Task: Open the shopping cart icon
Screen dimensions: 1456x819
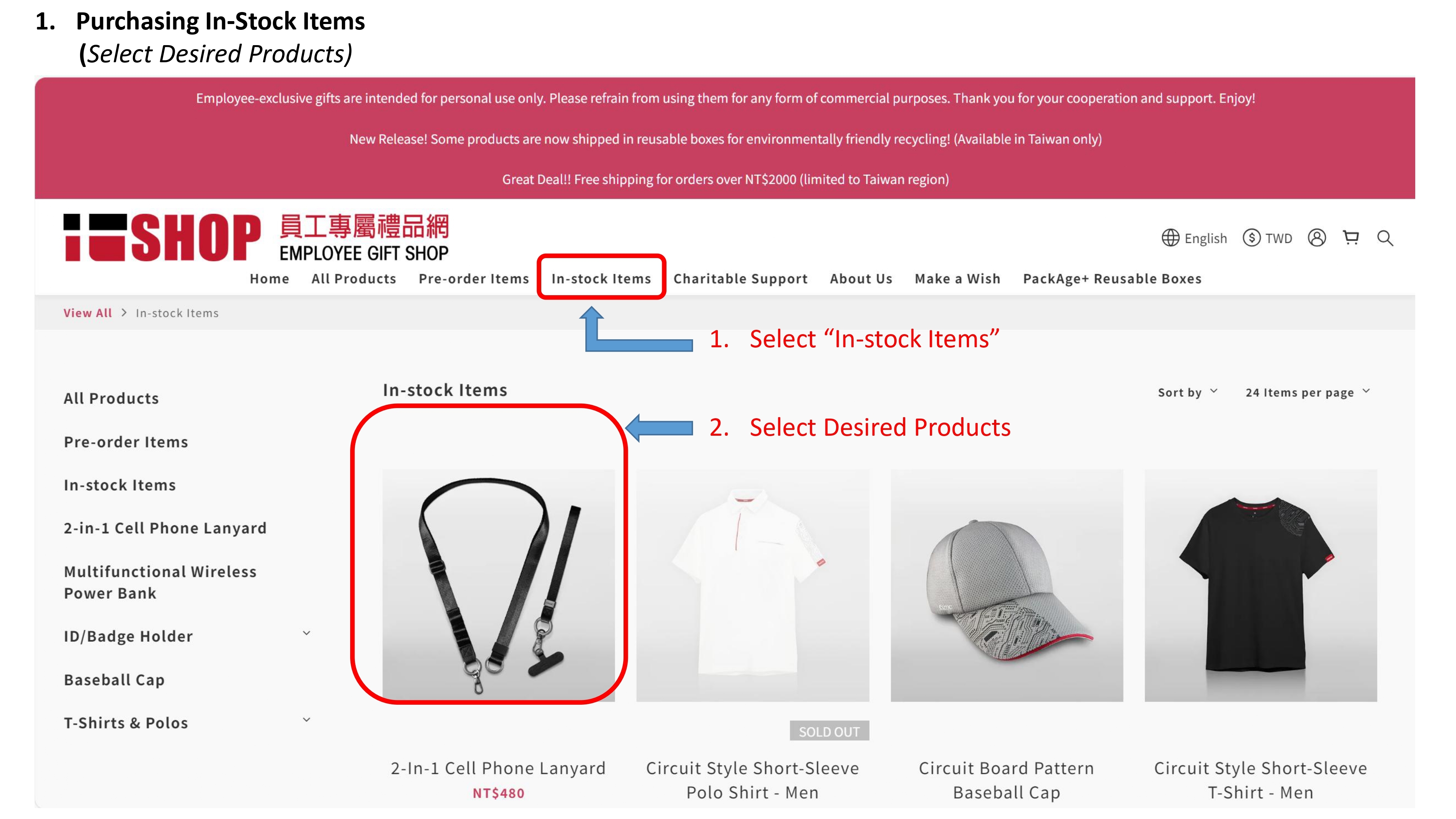Action: (x=1351, y=238)
